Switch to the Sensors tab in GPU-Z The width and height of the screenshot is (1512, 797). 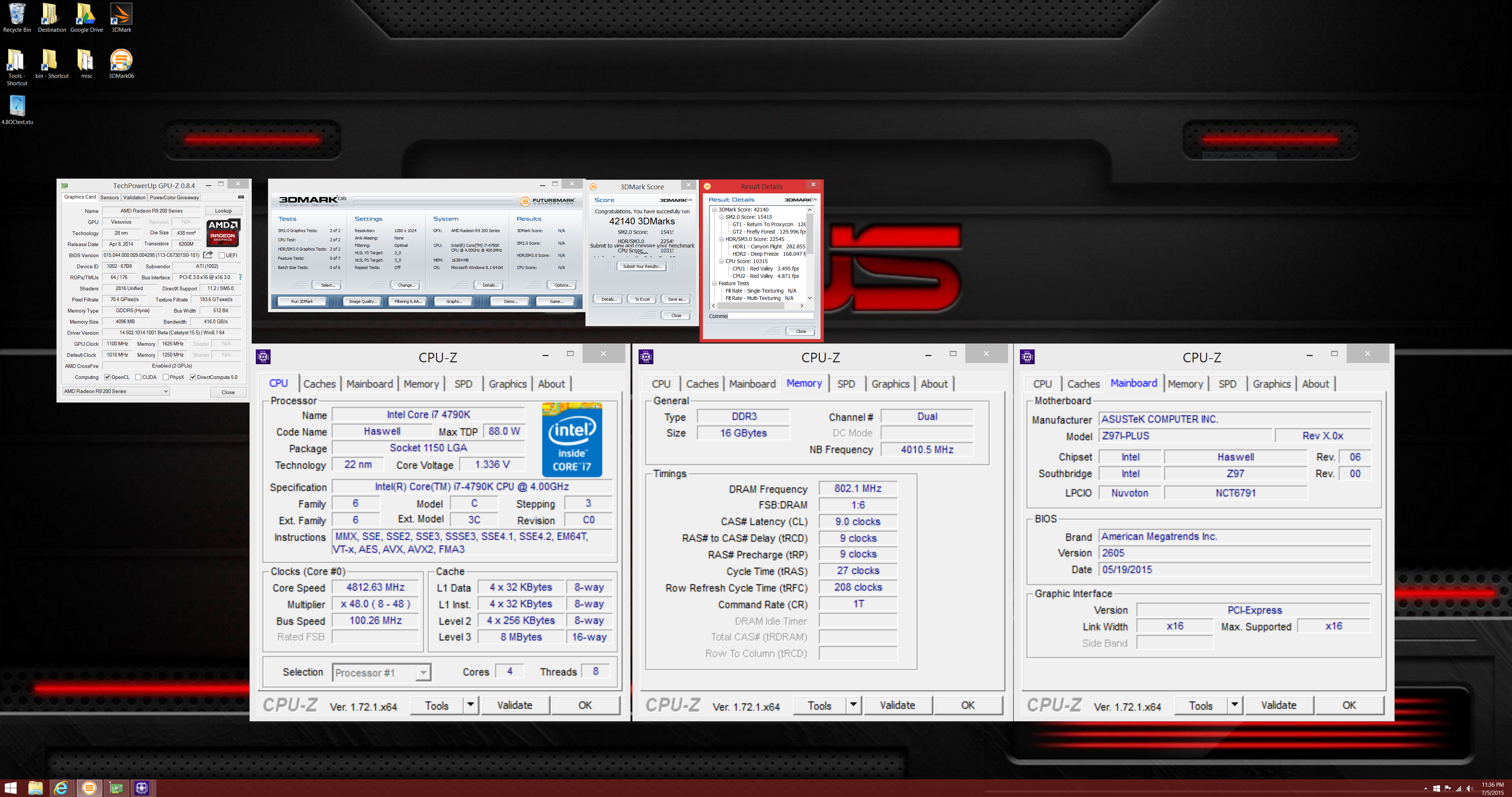point(109,197)
